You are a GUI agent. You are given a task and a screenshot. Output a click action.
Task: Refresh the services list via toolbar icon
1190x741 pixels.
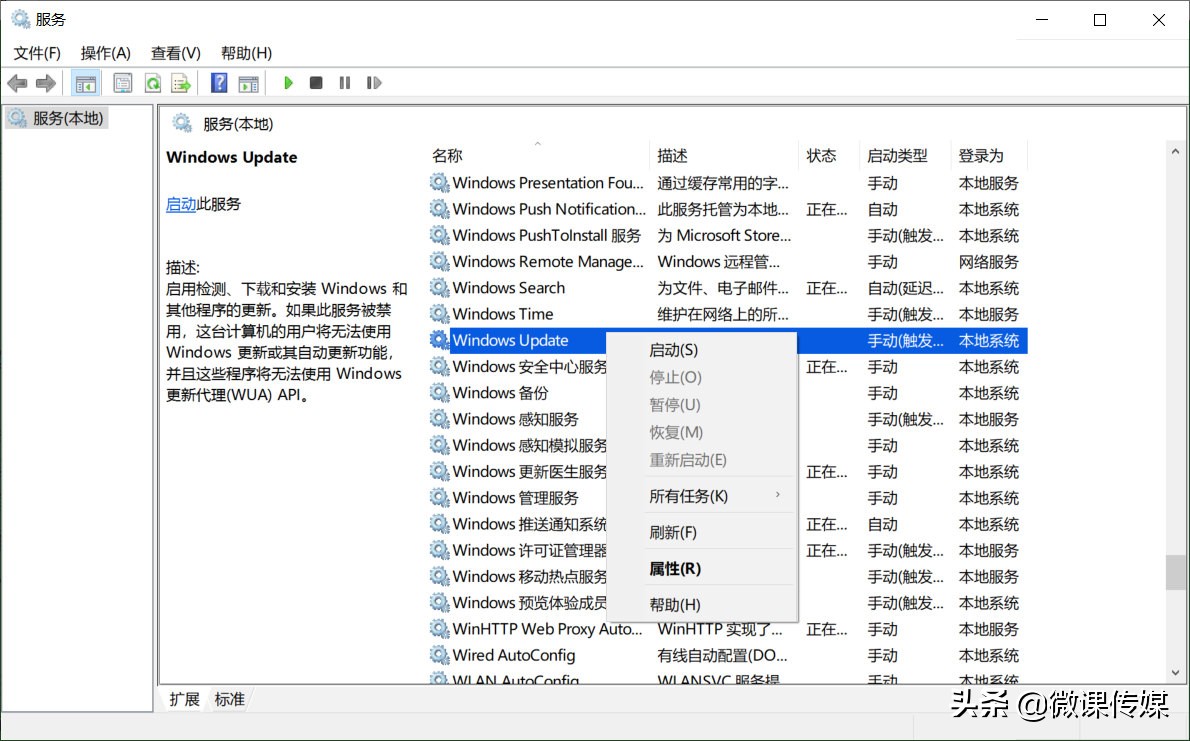[x=151, y=82]
